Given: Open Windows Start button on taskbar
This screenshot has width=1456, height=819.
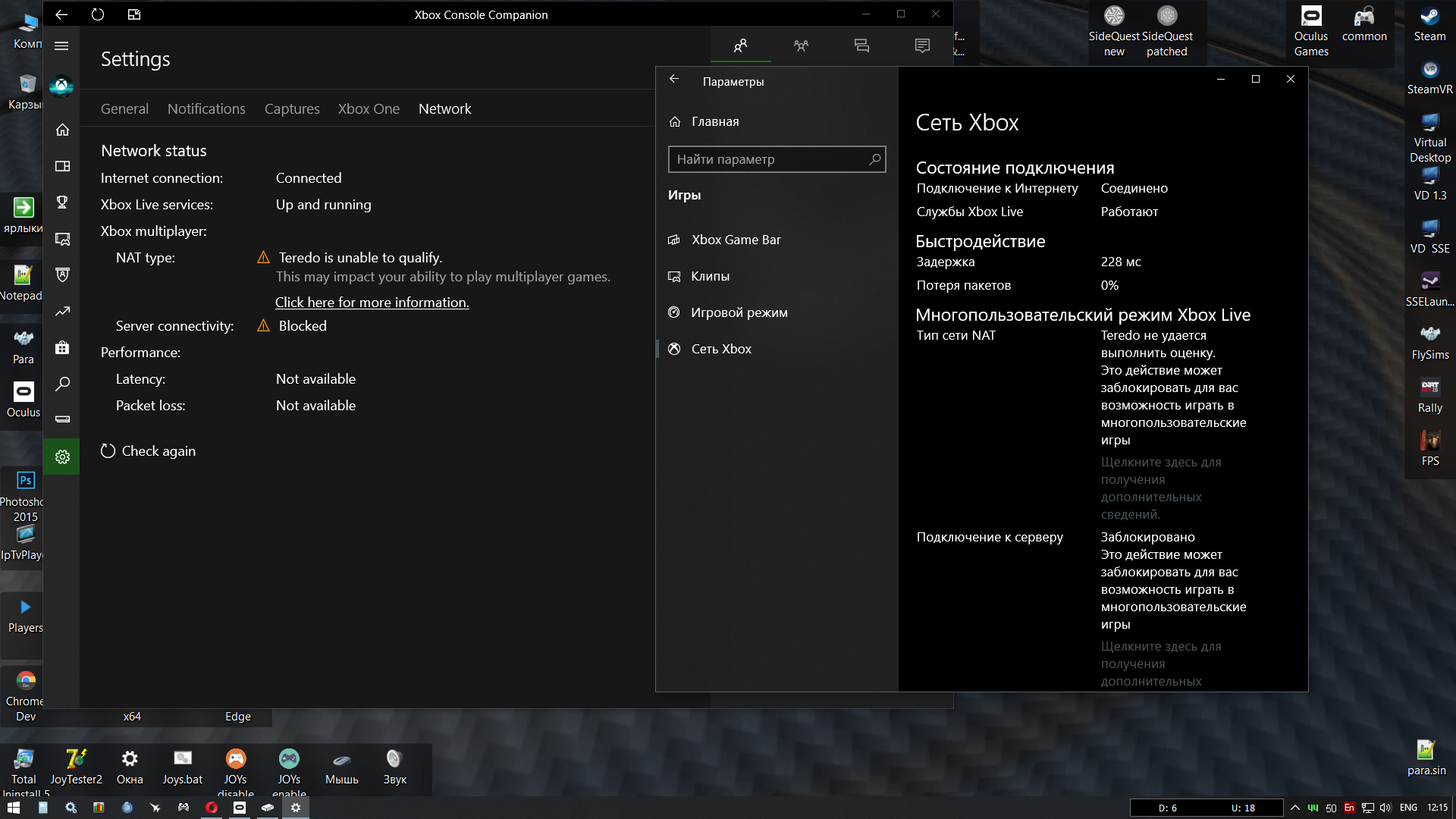Looking at the screenshot, I should [13, 808].
